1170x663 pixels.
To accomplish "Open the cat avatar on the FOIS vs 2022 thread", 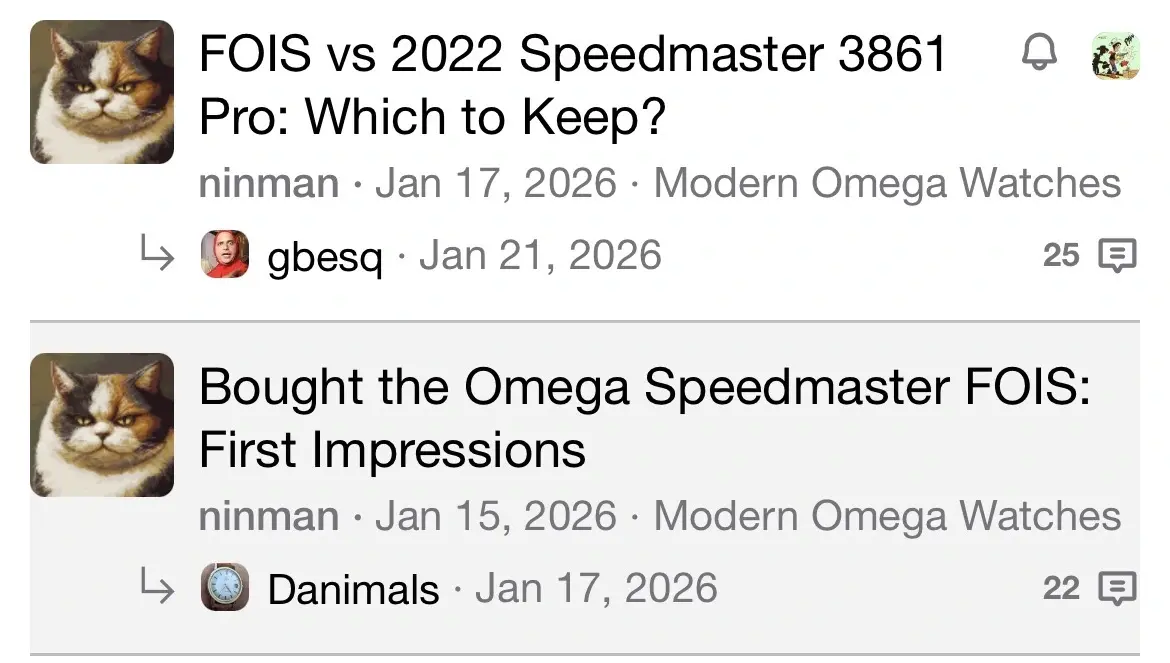I will [102, 92].
